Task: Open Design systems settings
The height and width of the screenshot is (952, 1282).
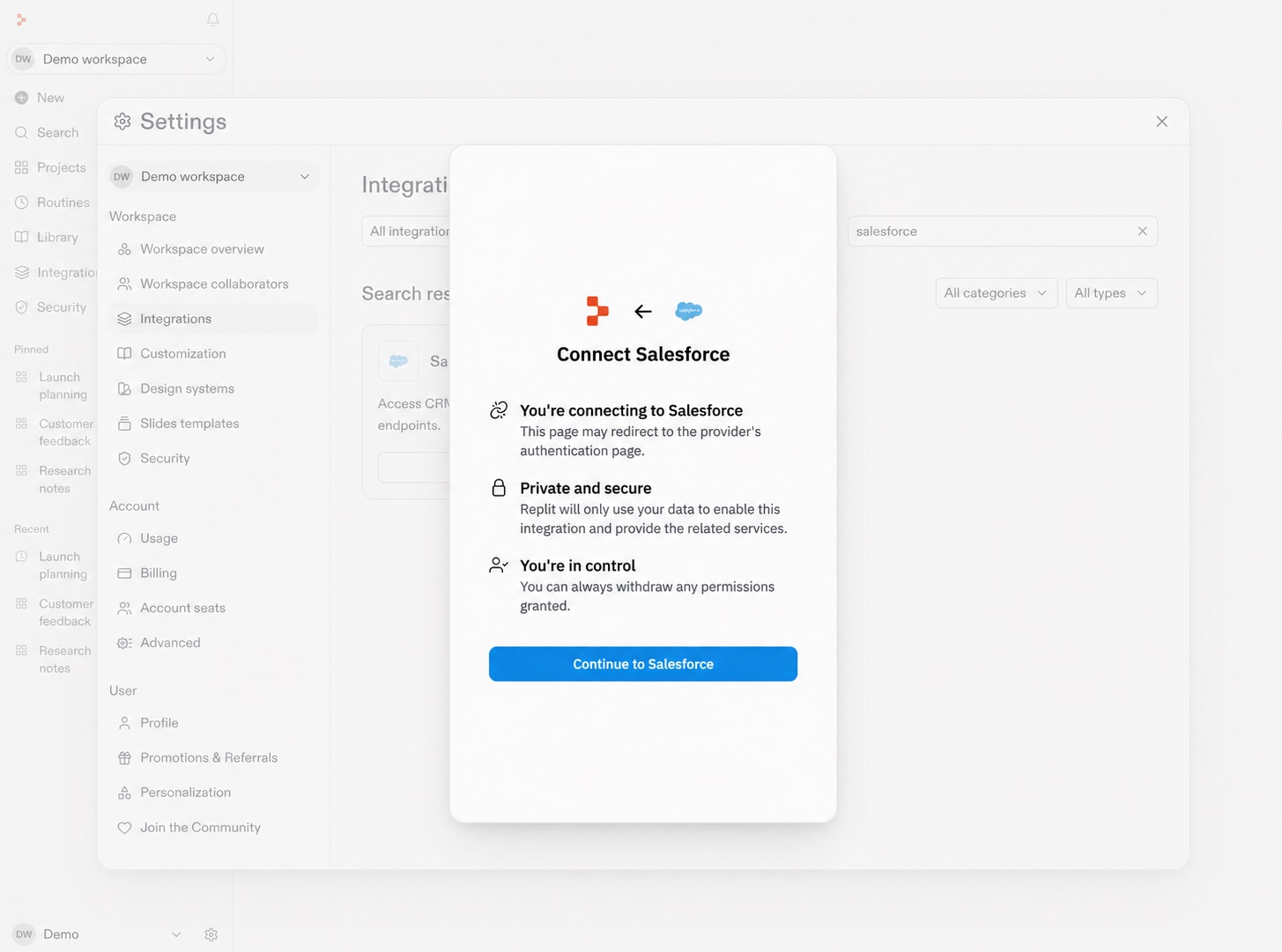Action: (212, 388)
